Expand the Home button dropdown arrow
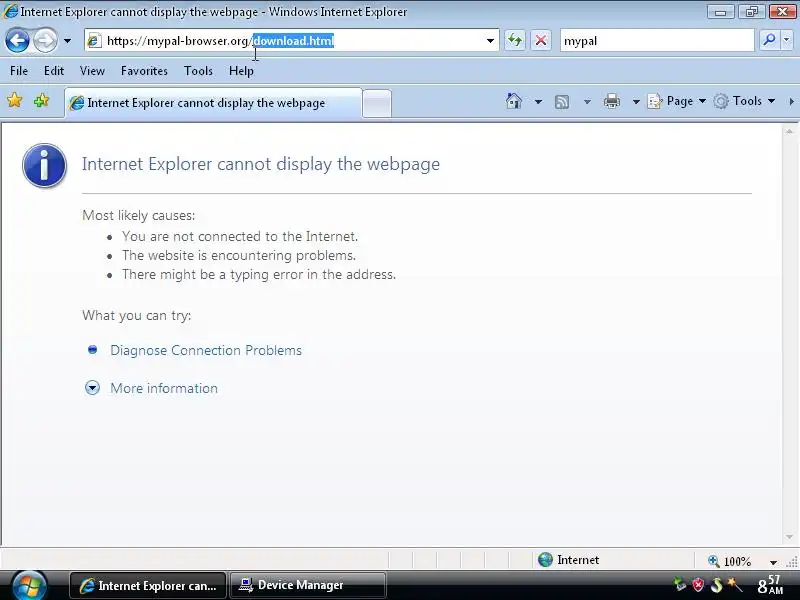 [538, 102]
